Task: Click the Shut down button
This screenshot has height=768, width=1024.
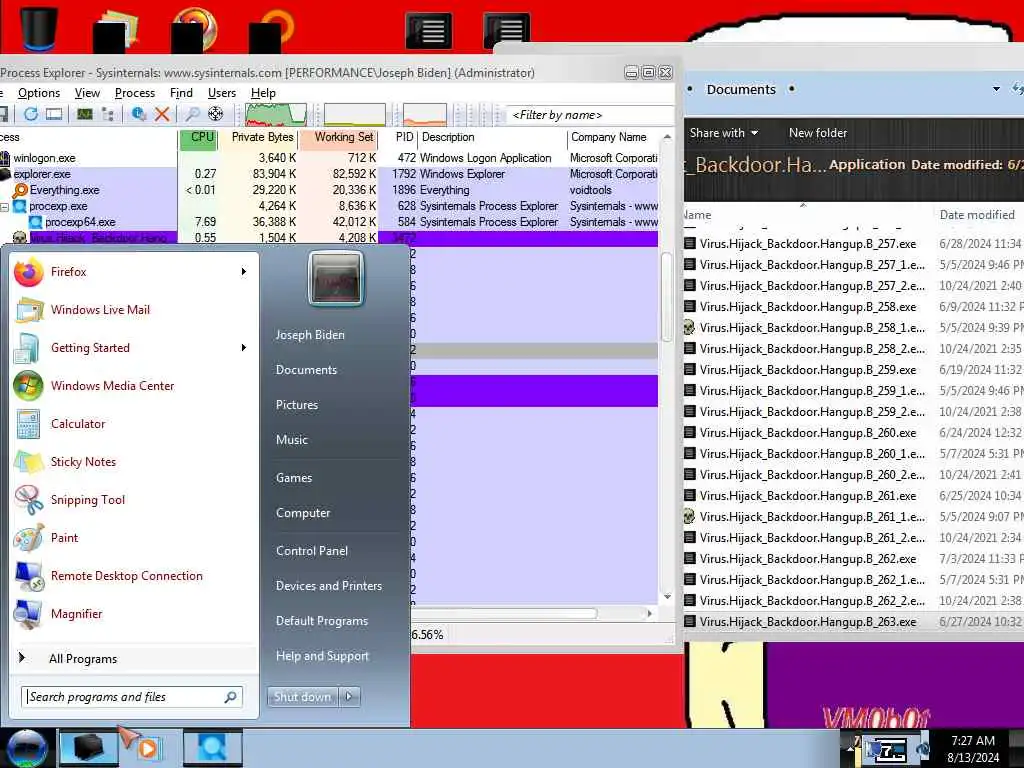Action: pos(303,697)
